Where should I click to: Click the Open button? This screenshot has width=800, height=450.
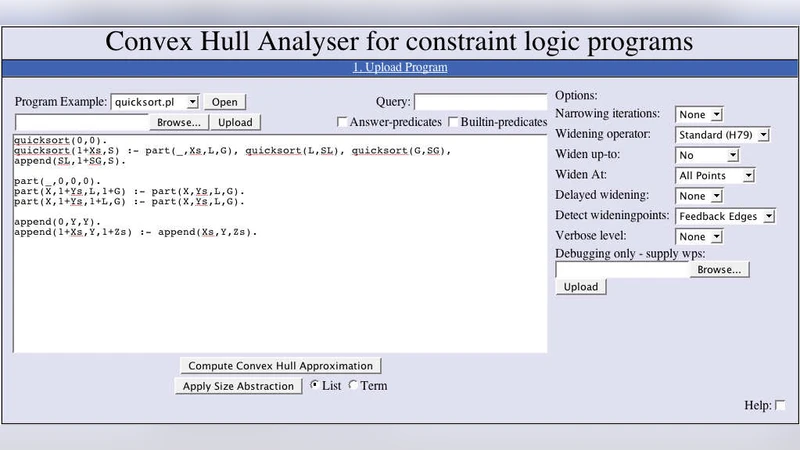(x=225, y=102)
